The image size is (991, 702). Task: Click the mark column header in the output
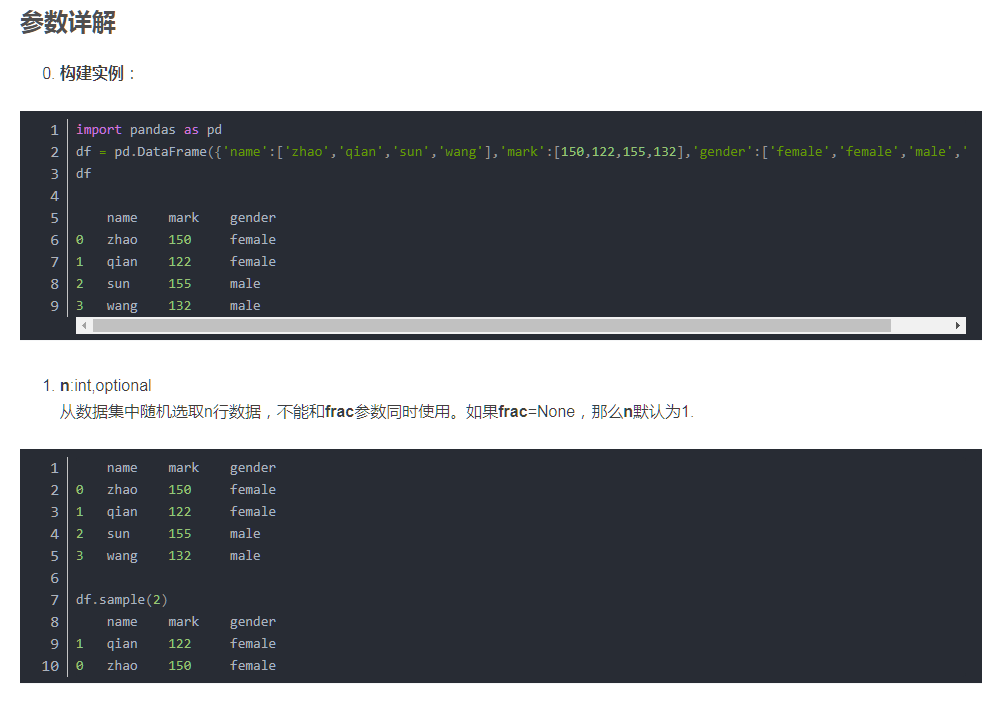[x=183, y=217]
